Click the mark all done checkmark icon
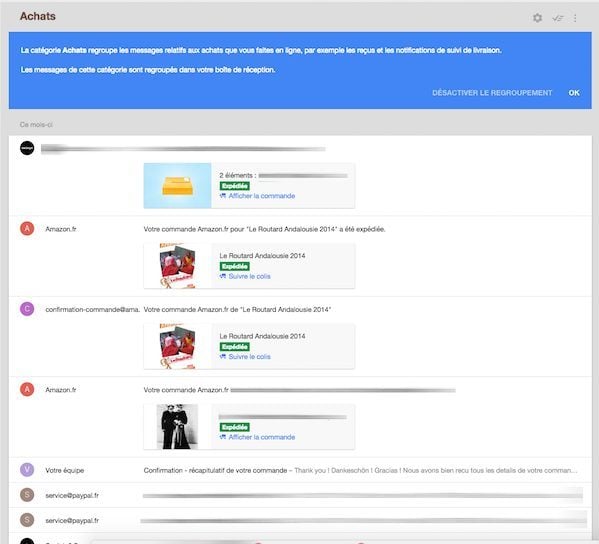This screenshot has height=544, width=599. tap(558, 18)
